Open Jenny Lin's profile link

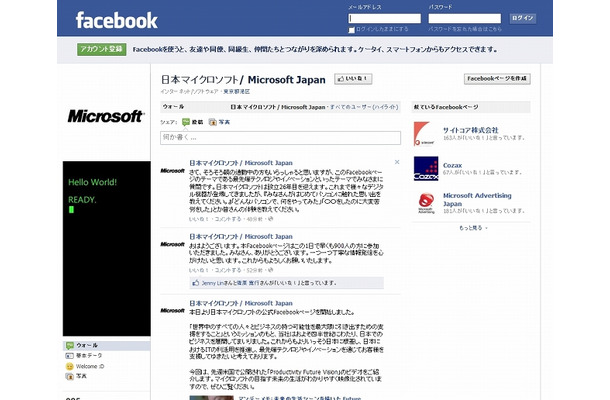[x=212, y=283]
